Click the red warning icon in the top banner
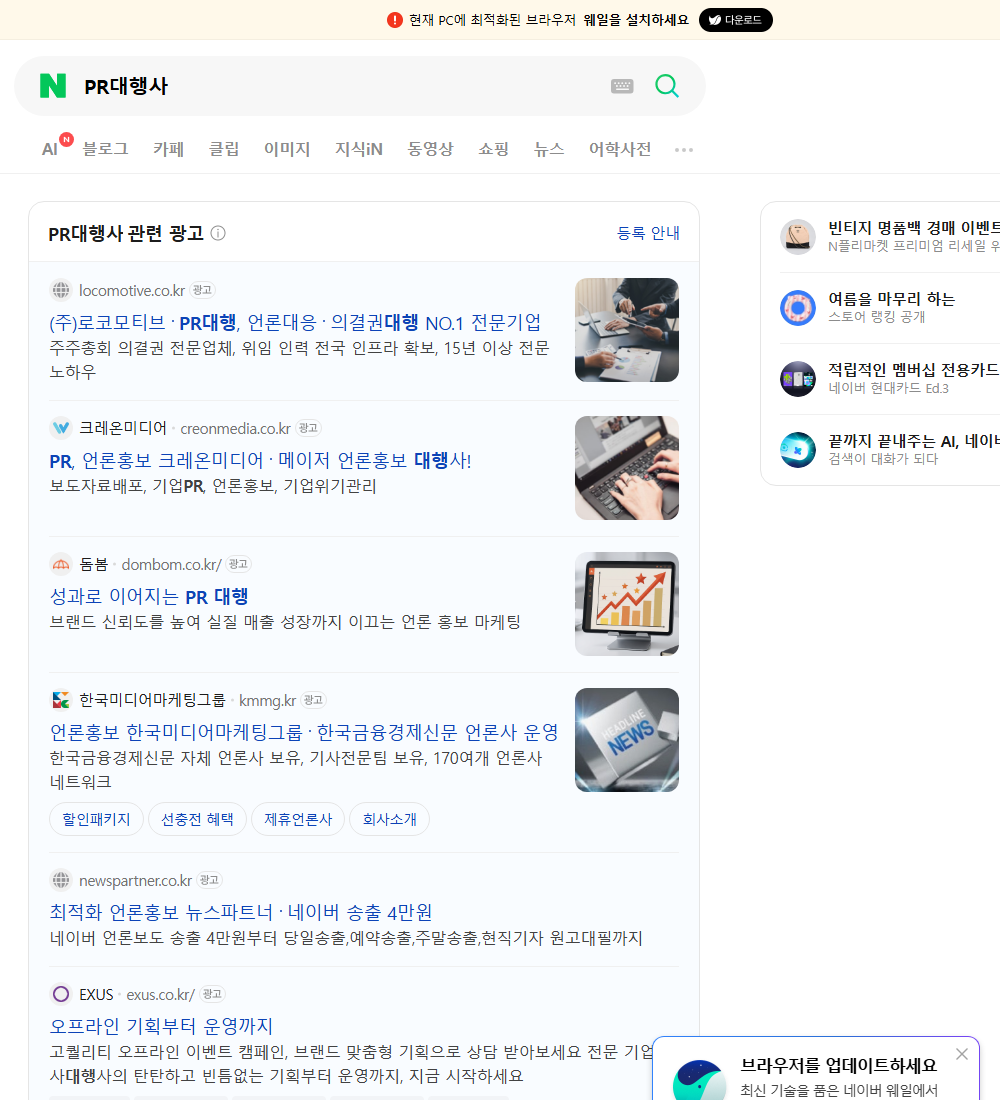Screen dimensions: 1000x1100 point(395,20)
